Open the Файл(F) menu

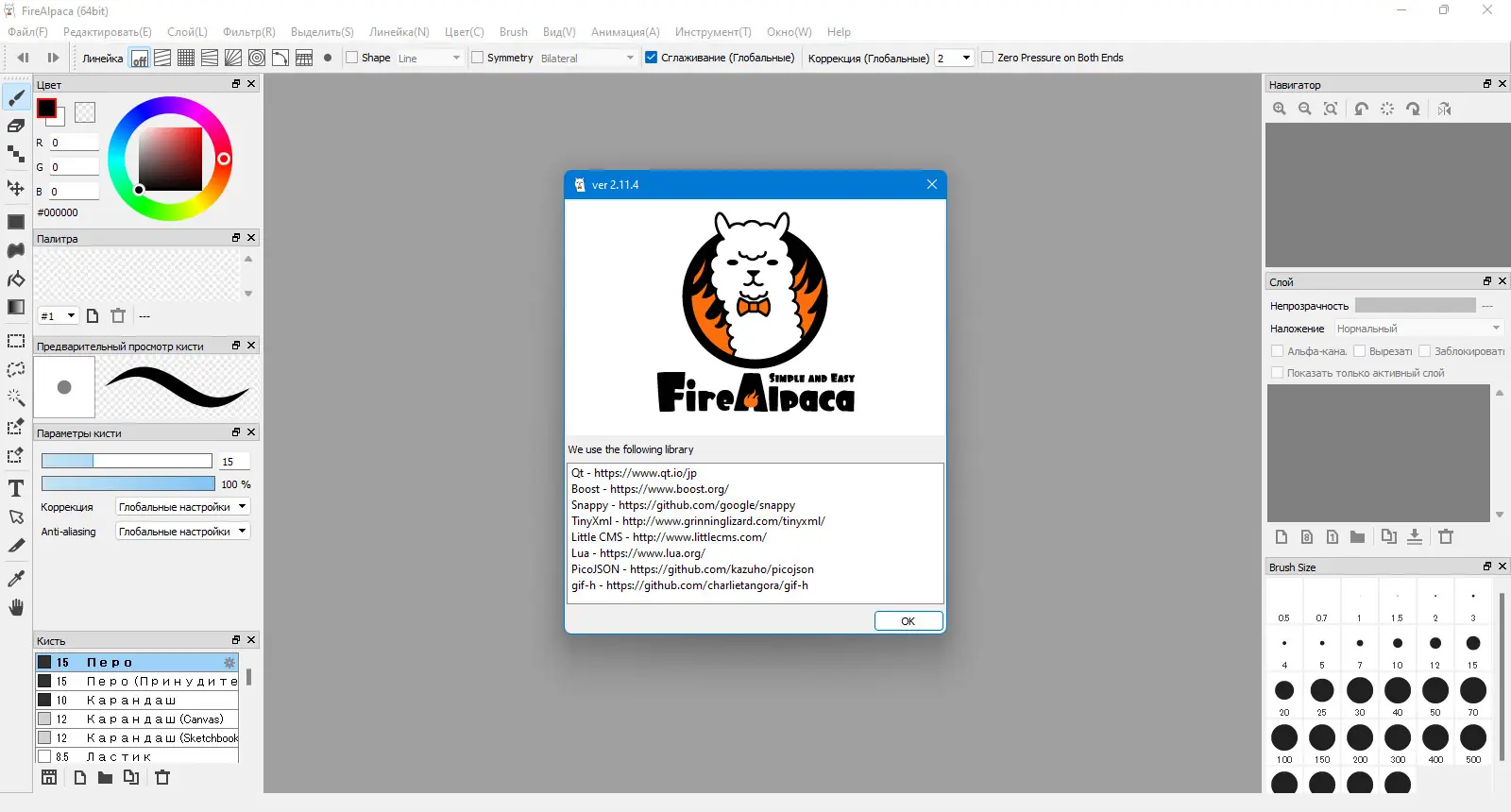(x=27, y=32)
